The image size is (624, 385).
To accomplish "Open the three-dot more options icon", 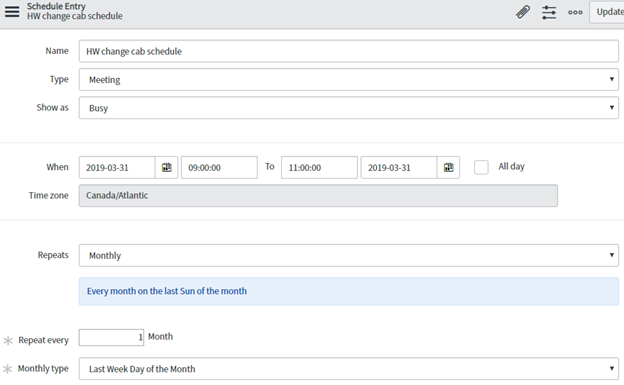I will coord(575,12).
